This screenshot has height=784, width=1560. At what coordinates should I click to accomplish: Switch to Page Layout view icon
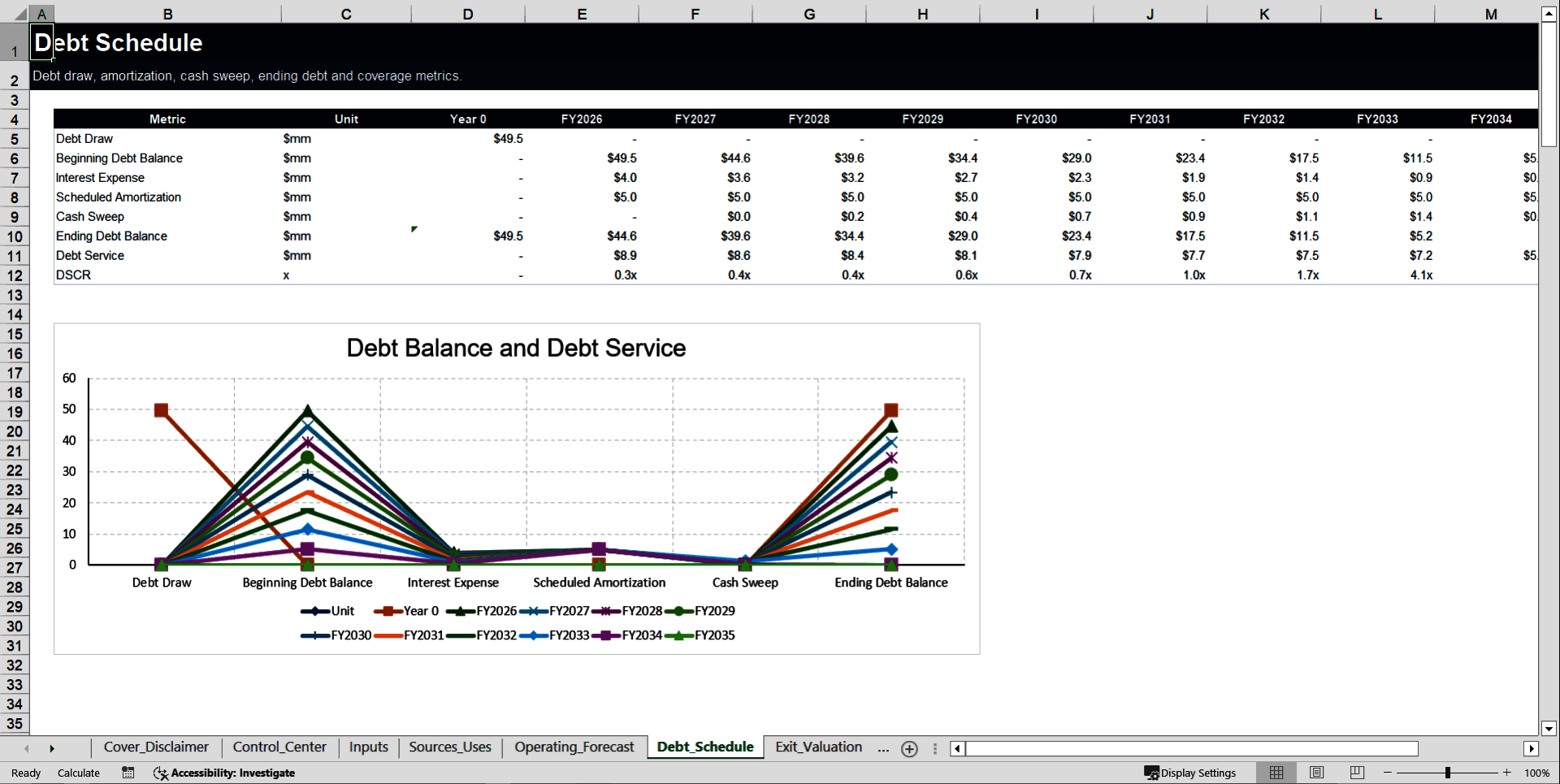coord(1317,773)
